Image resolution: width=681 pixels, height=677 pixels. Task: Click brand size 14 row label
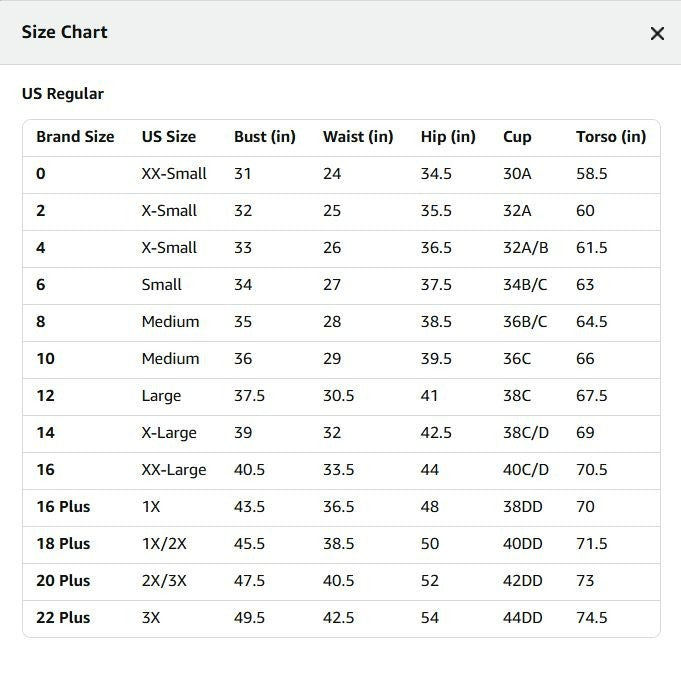(x=46, y=433)
